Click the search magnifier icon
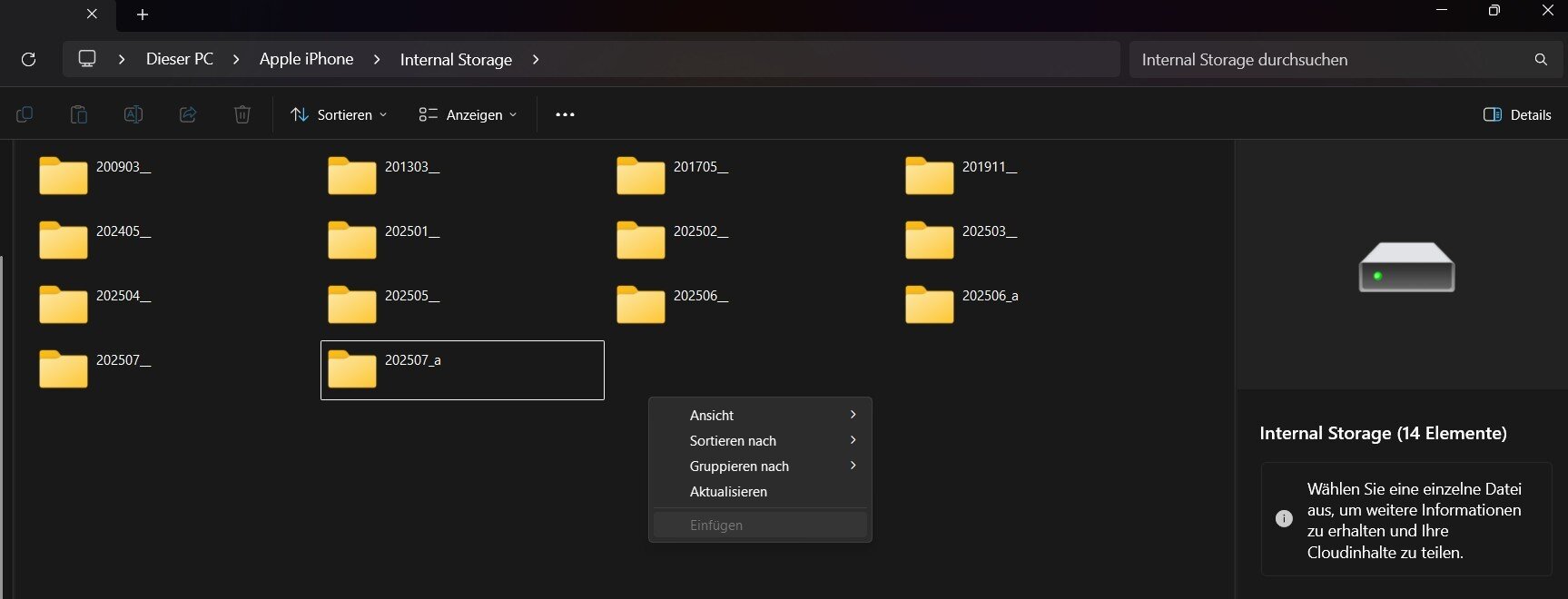 click(1540, 59)
